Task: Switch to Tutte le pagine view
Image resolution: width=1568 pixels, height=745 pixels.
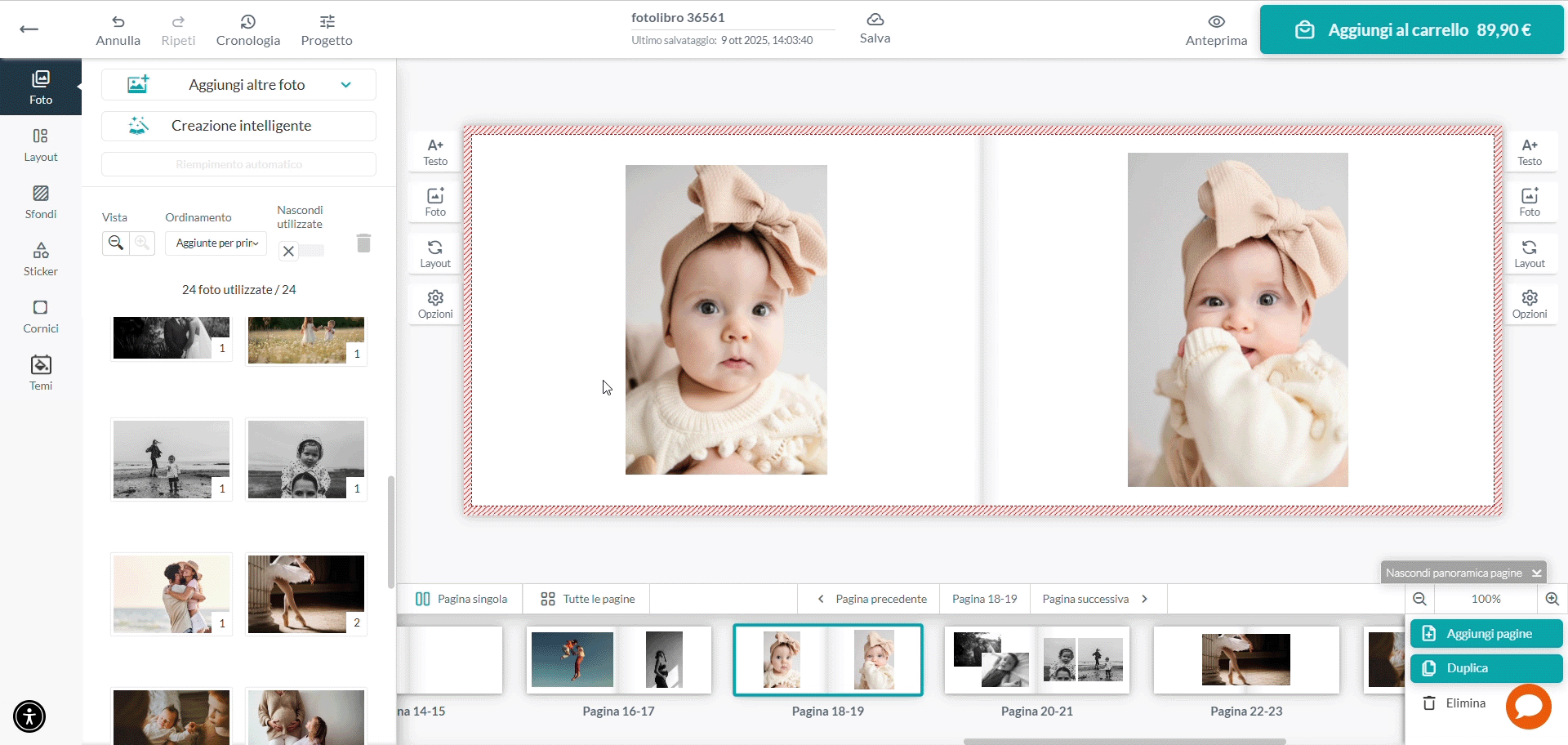Action: click(587, 599)
